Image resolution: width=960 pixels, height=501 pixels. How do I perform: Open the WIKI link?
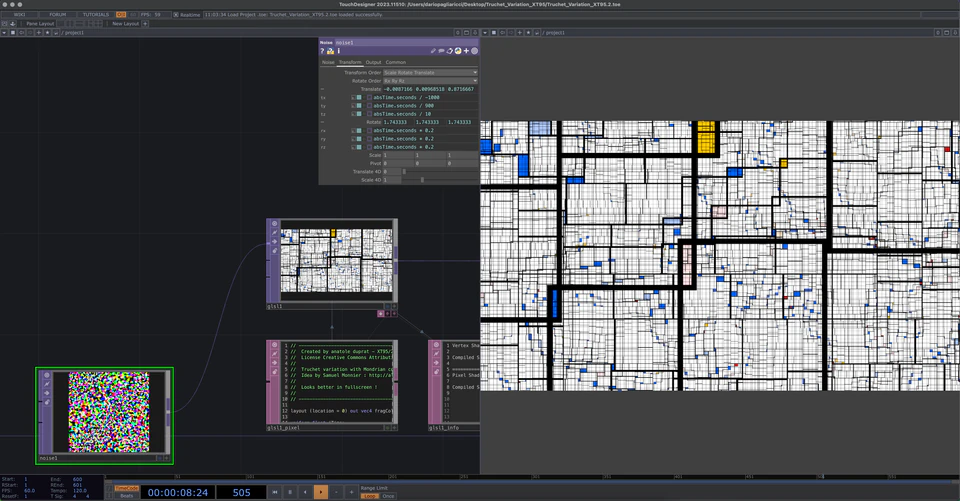[20, 14]
